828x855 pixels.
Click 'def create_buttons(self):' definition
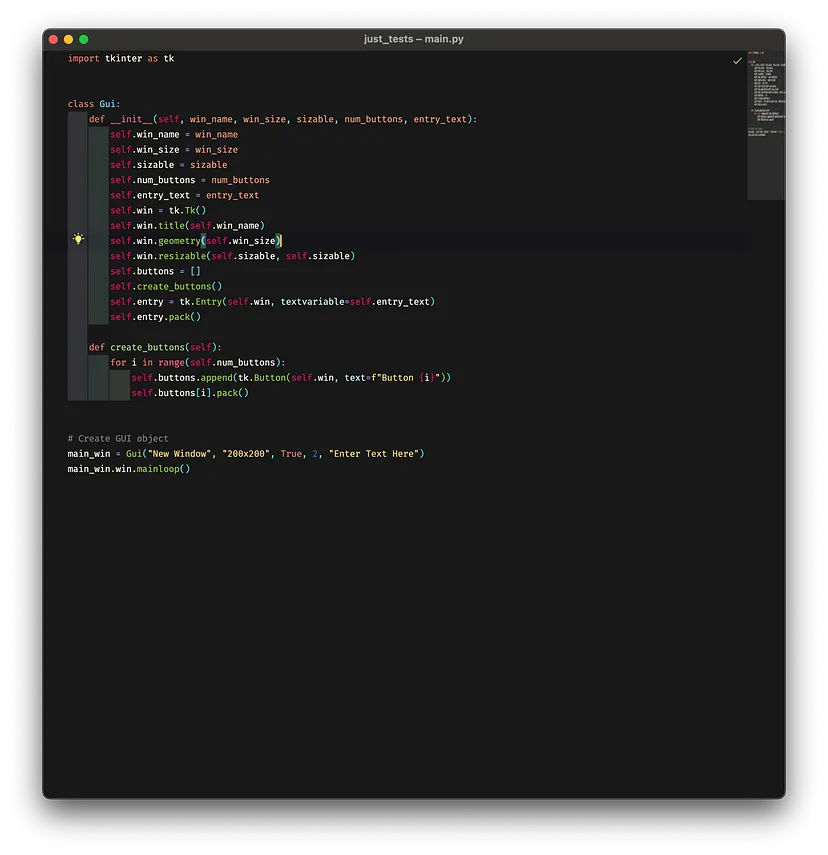pyautogui.click(x=155, y=347)
